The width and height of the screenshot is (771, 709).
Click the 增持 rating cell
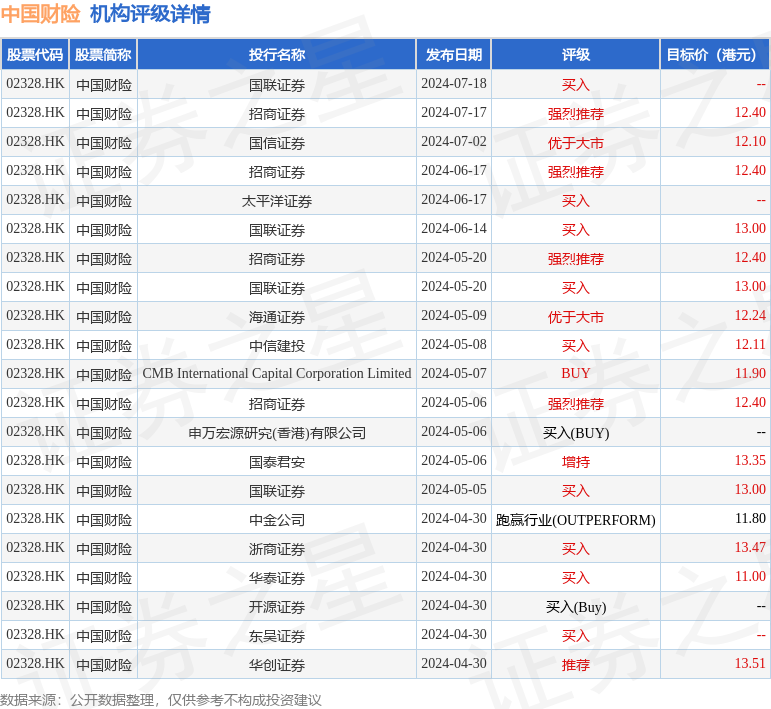coord(576,462)
